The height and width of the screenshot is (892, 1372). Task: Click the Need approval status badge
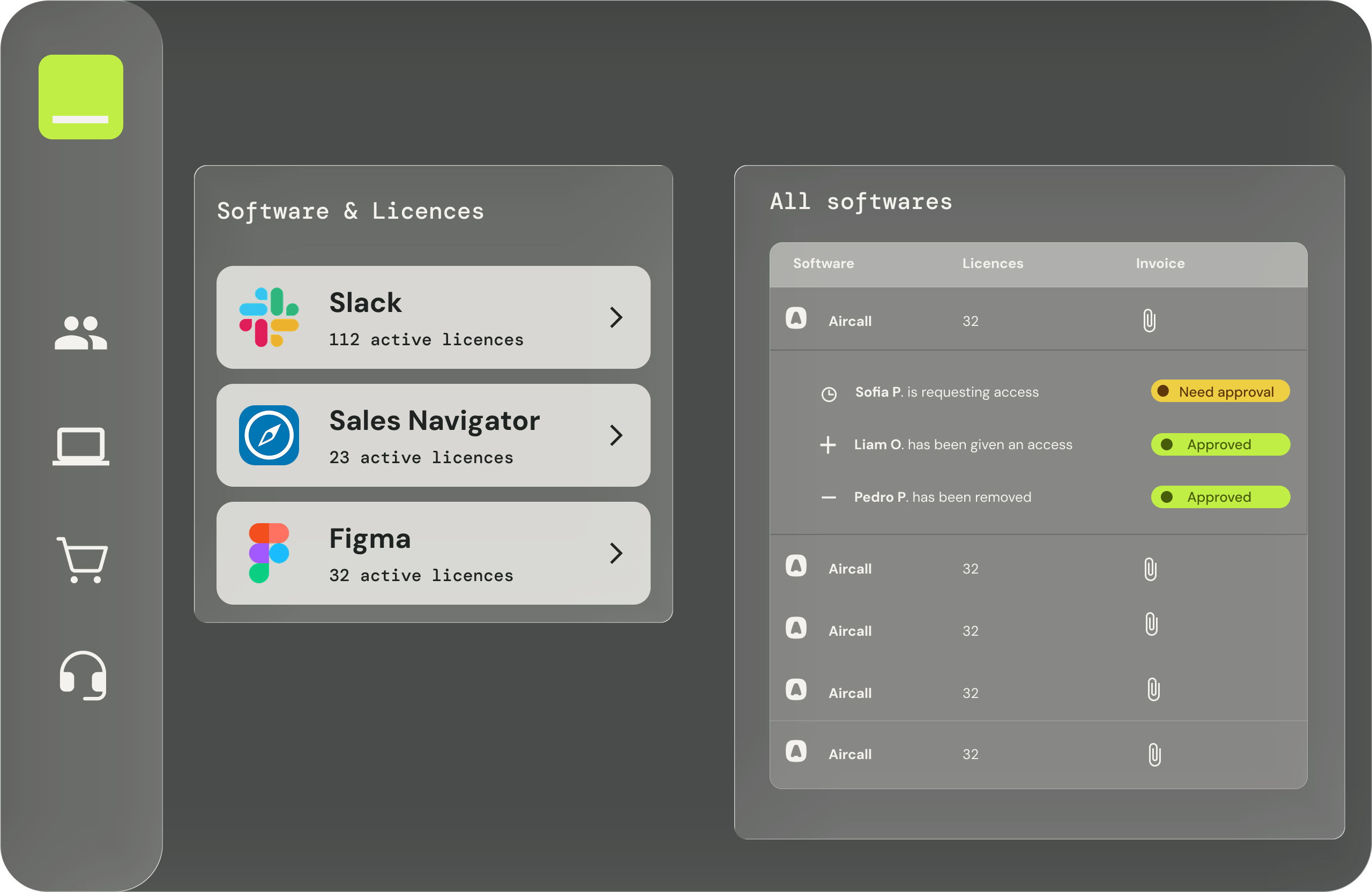(1220, 391)
